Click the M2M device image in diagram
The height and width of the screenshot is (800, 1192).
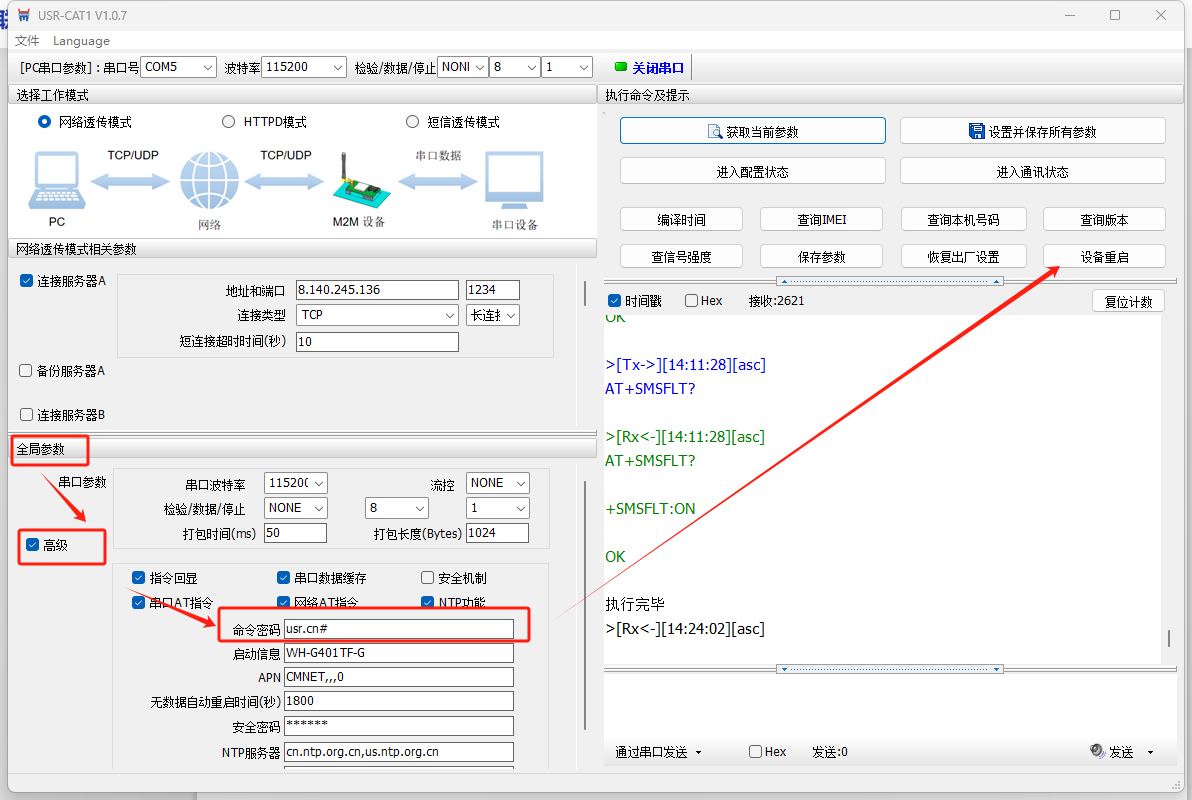point(357,183)
